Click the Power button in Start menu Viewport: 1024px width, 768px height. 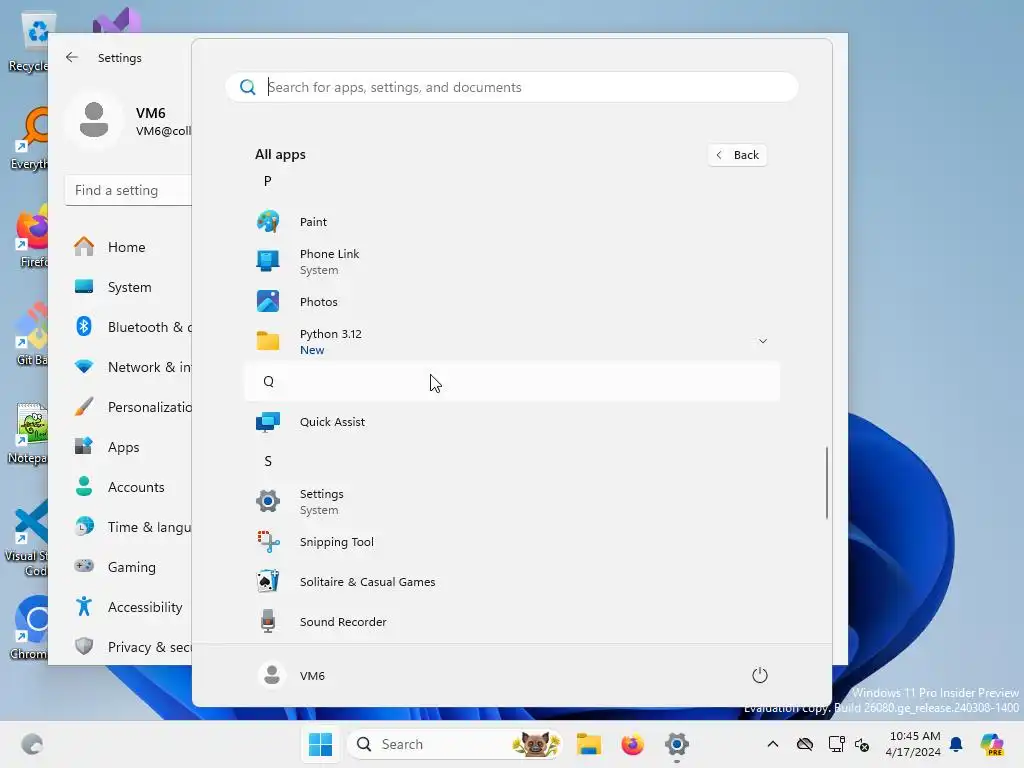[x=760, y=675]
